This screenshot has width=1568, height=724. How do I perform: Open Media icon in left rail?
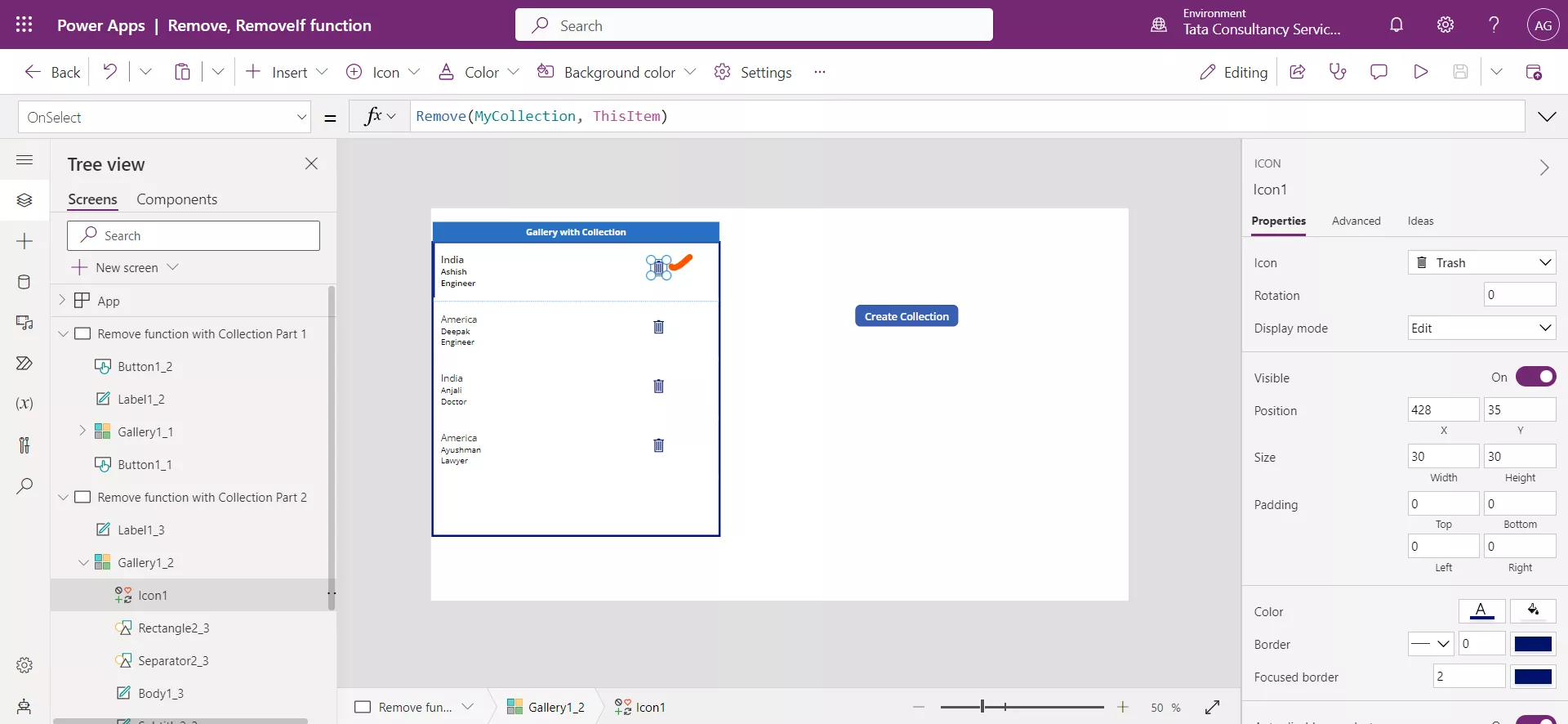pos(24,323)
